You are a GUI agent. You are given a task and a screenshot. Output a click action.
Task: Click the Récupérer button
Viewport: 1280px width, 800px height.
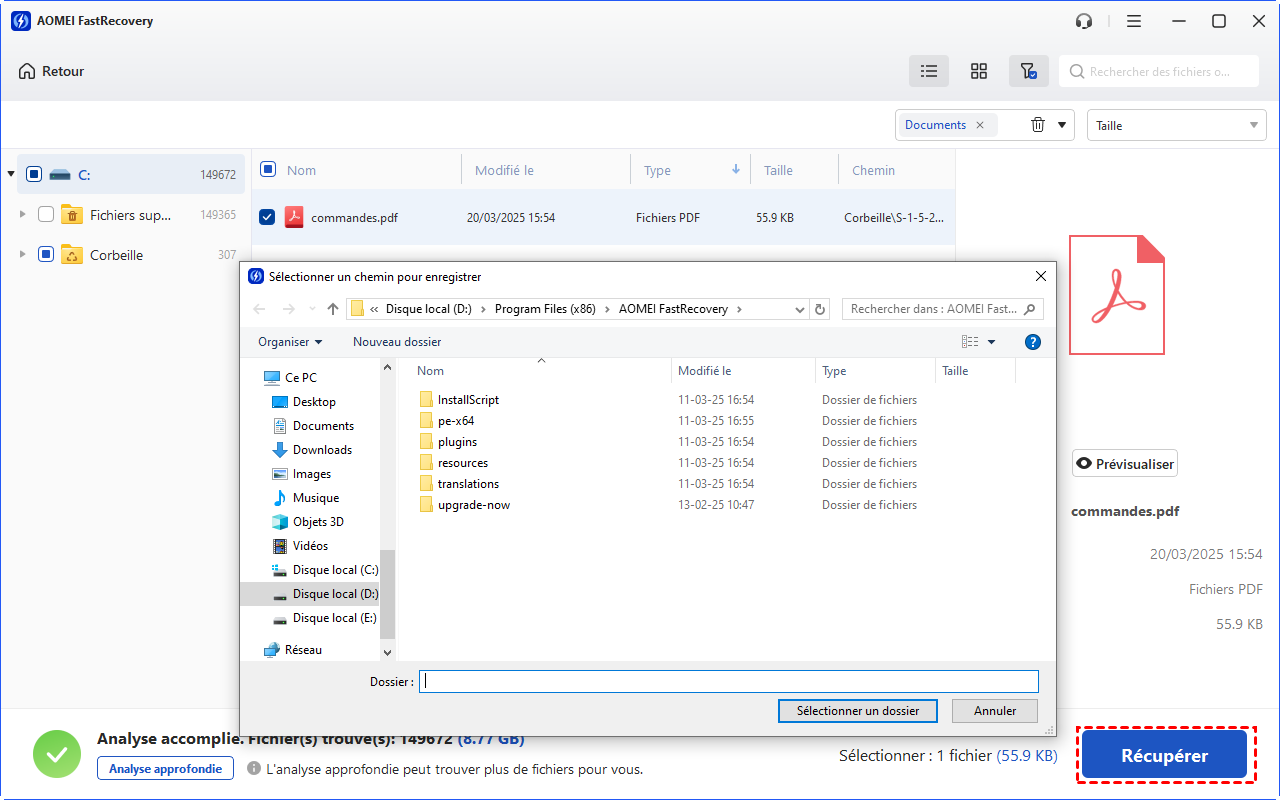[x=1165, y=756]
